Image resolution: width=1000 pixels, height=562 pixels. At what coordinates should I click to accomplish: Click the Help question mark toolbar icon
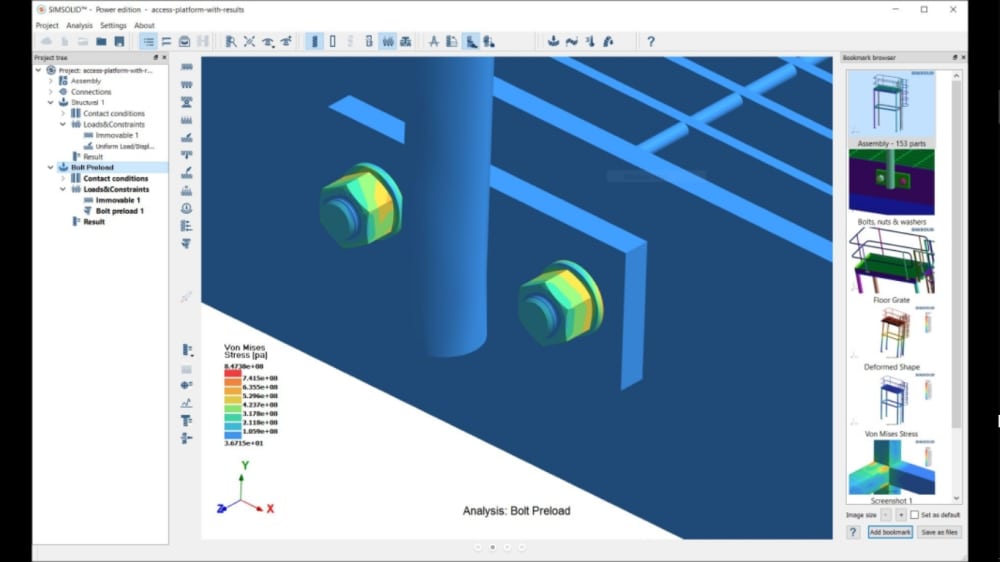[x=651, y=41]
